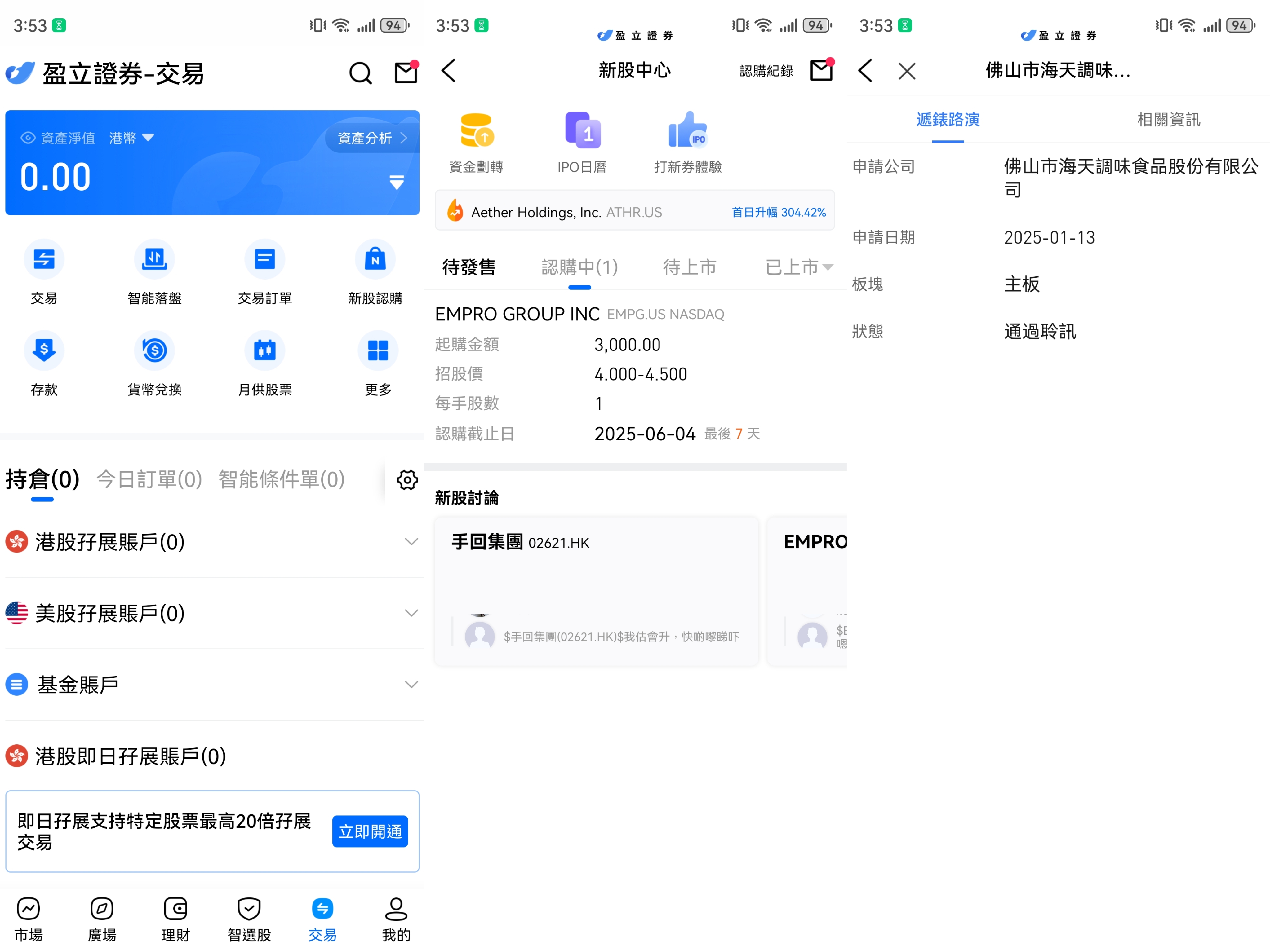This screenshot has height=952, width=1270.
Task: Expand asset details arrow on blue card
Action: coord(397,183)
